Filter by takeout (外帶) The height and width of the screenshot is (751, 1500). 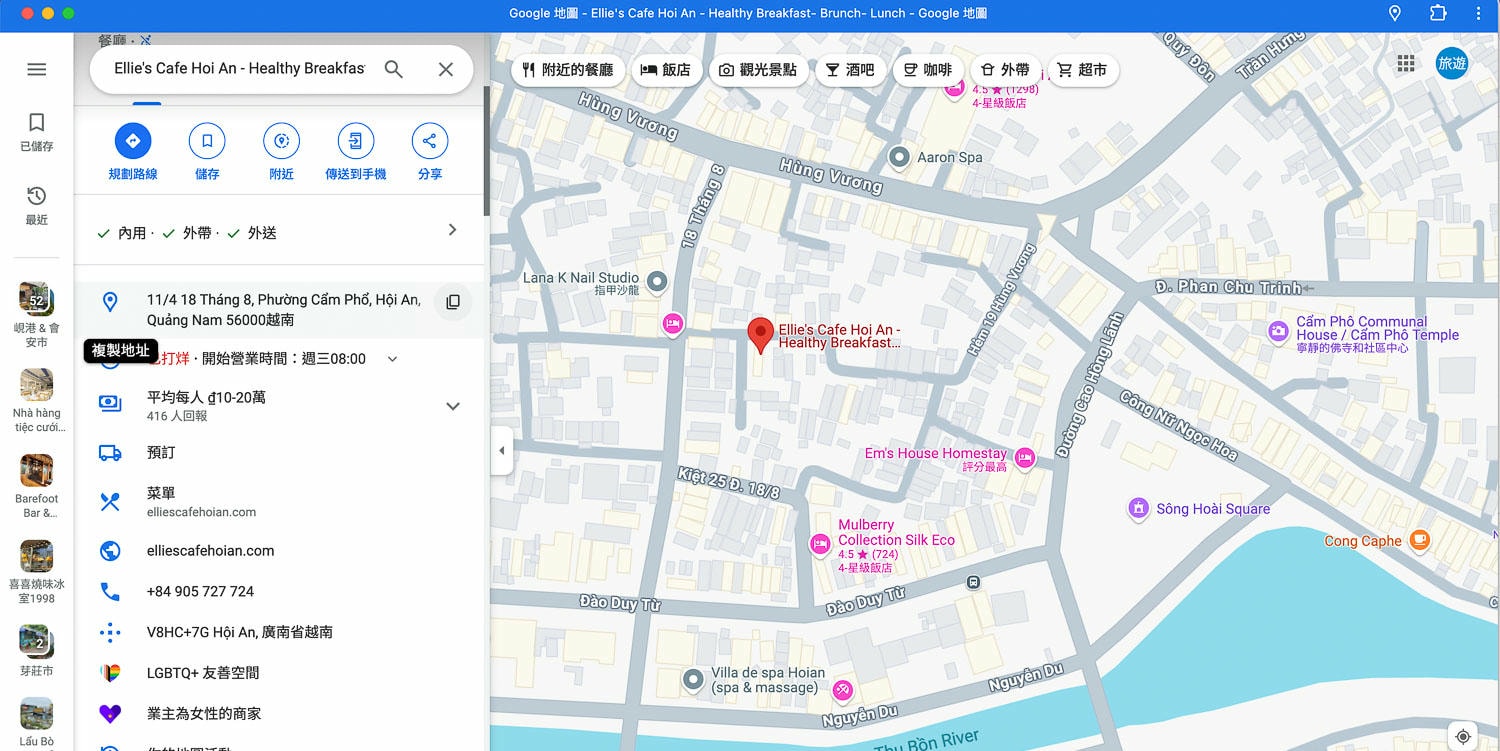coord(1005,70)
